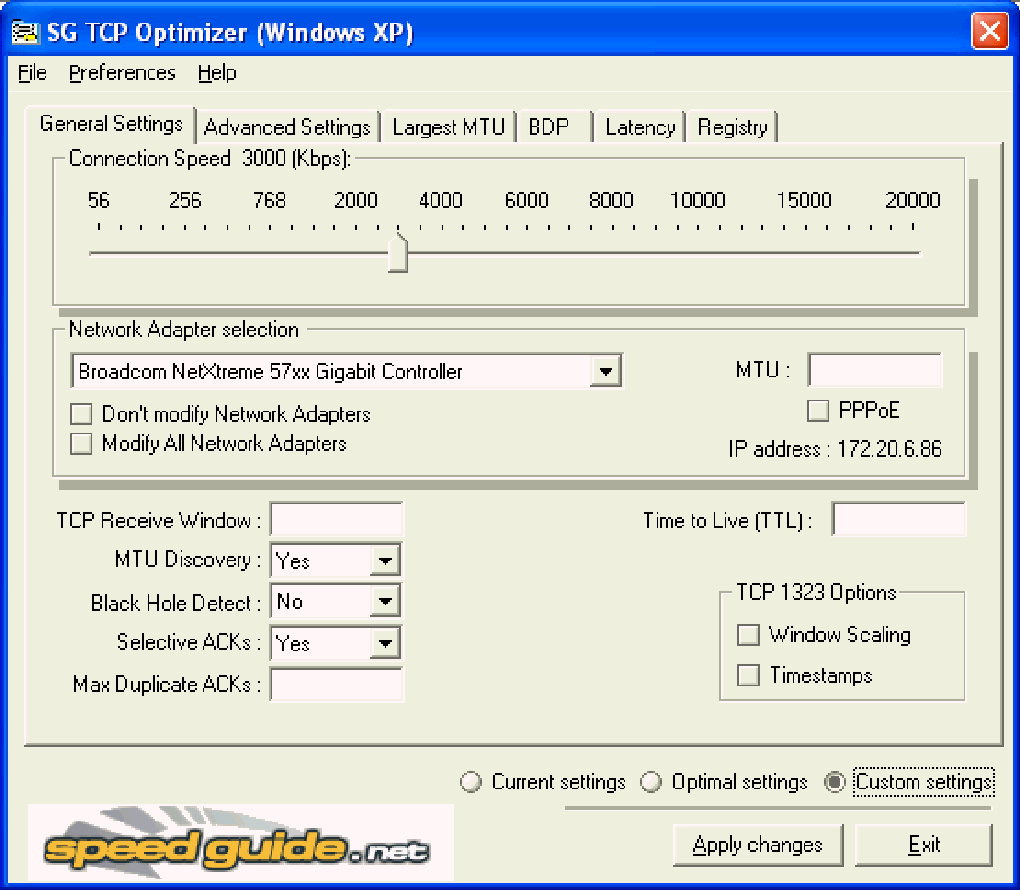Image resolution: width=1020 pixels, height=890 pixels.
Task: Switch to the Registry tab
Action: coord(732,127)
